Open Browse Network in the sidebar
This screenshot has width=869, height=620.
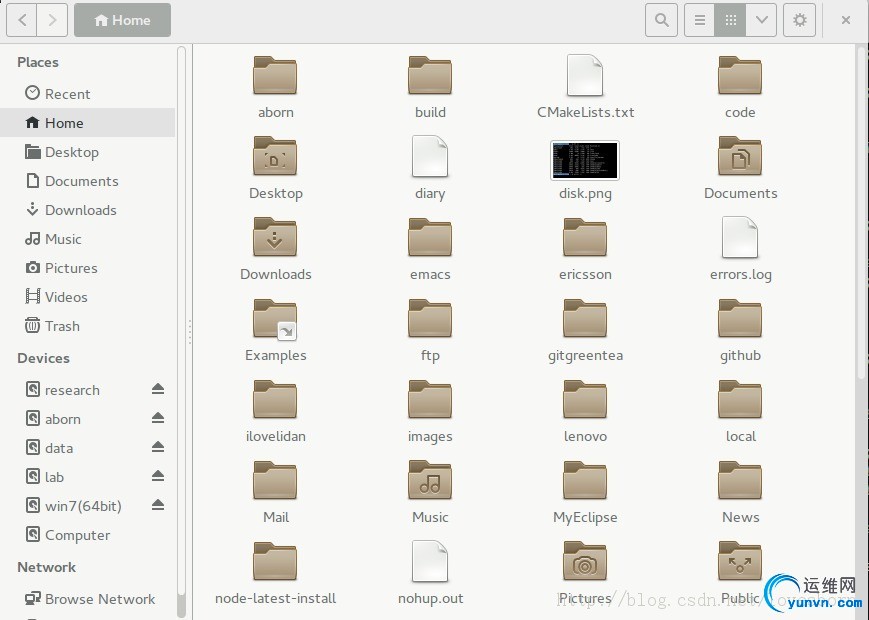88,599
